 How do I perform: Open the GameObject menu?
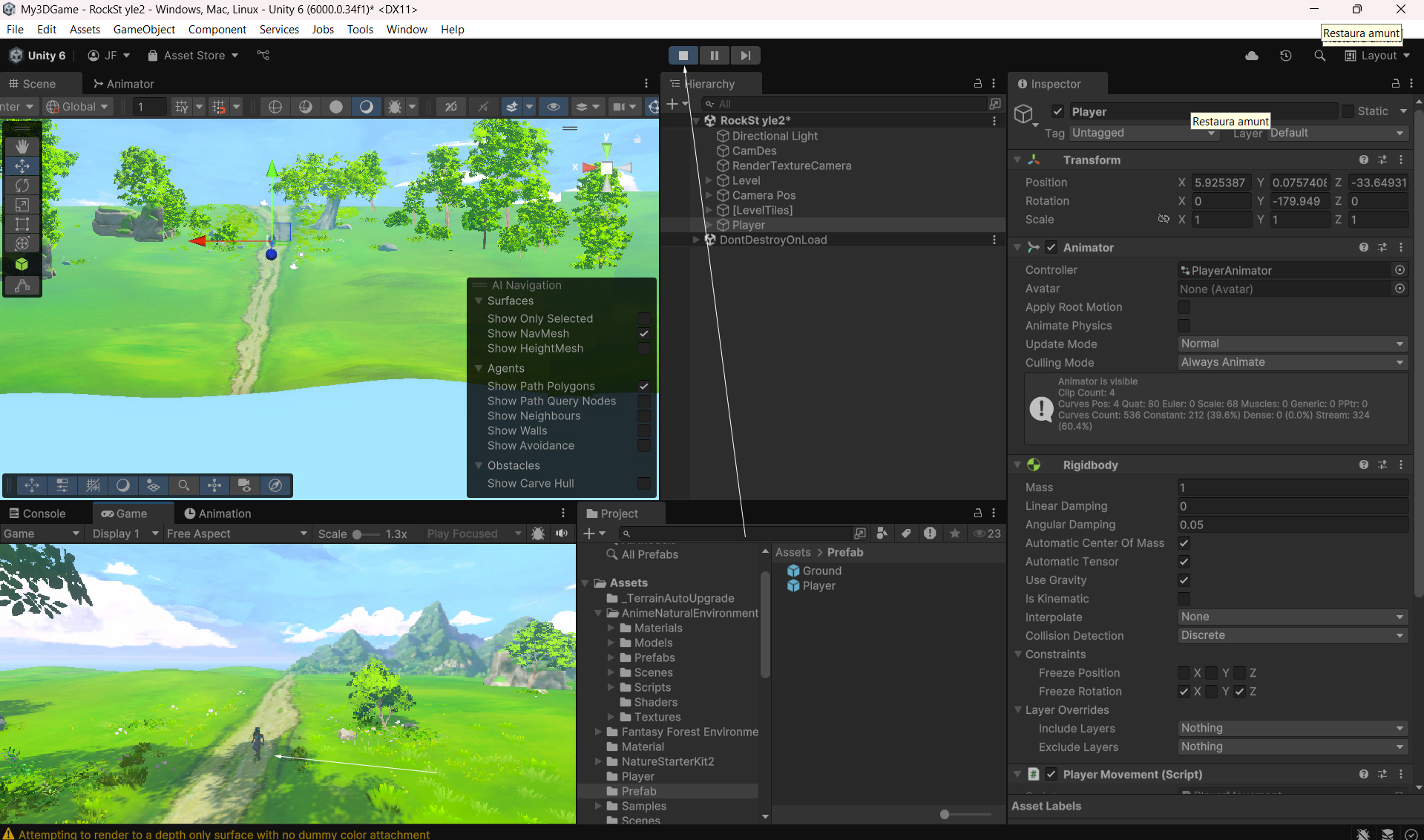tap(144, 30)
